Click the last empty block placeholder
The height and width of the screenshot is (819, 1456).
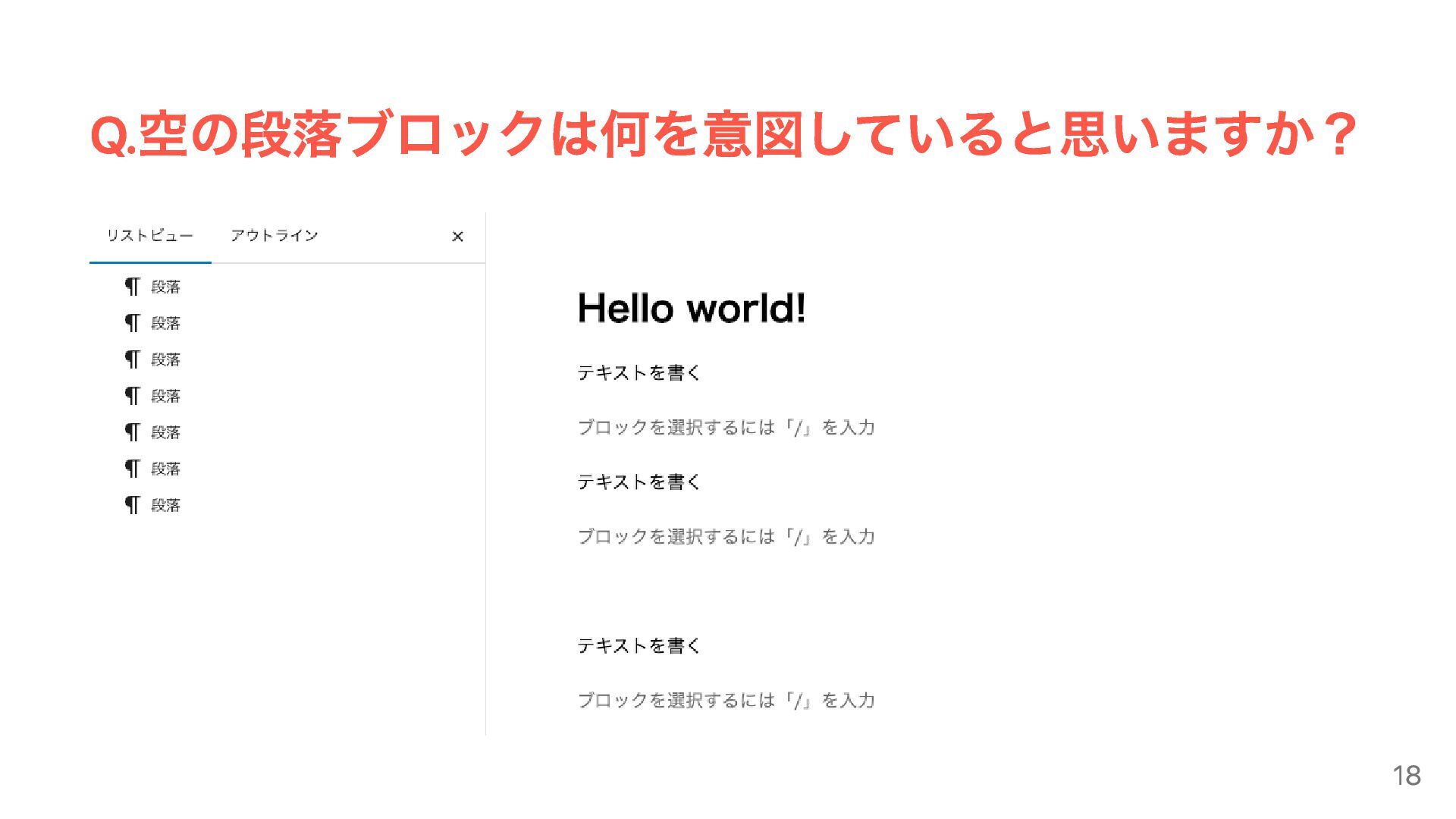point(726,701)
